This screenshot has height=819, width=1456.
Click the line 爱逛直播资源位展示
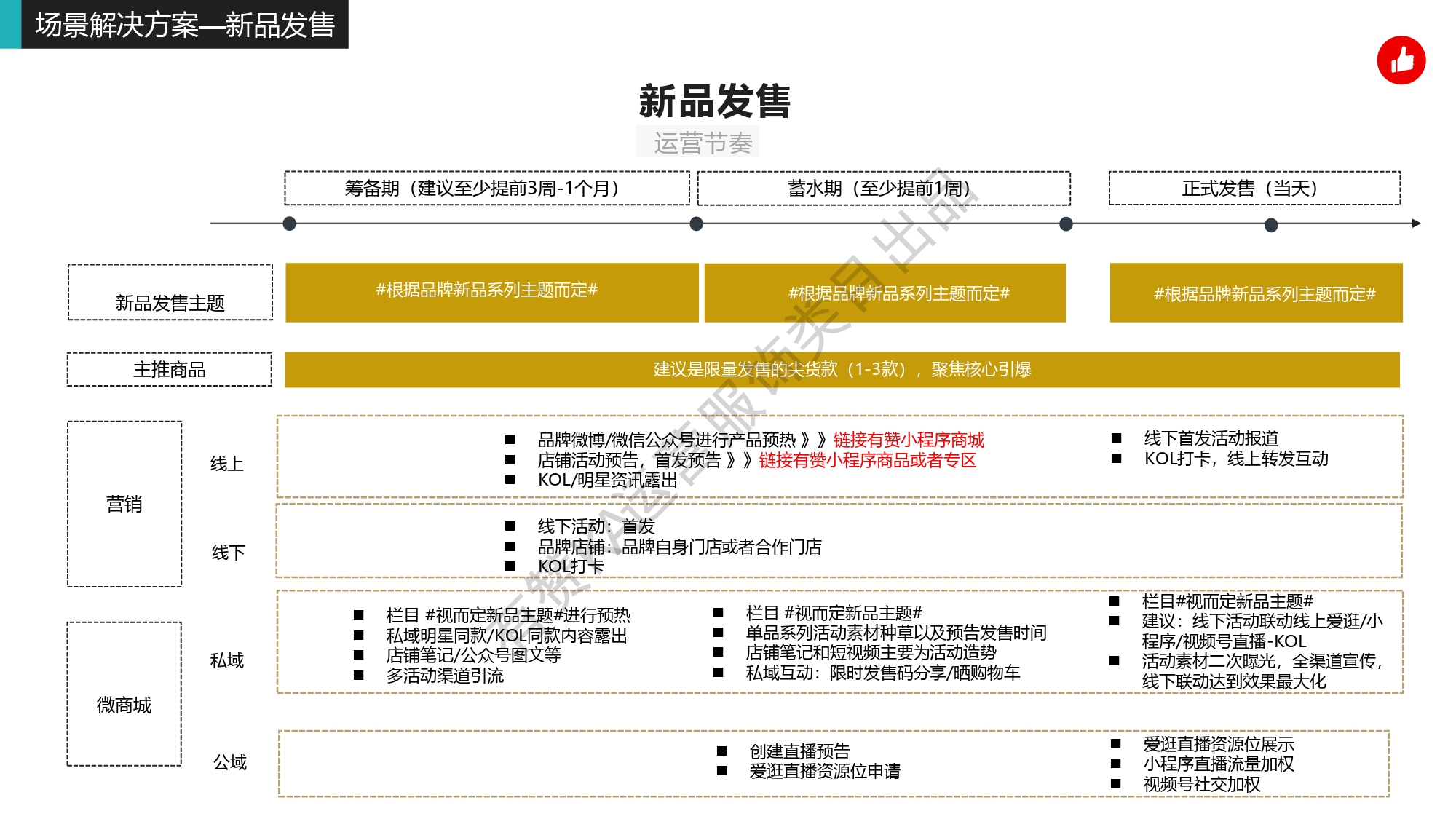[x=1219, y=744]
